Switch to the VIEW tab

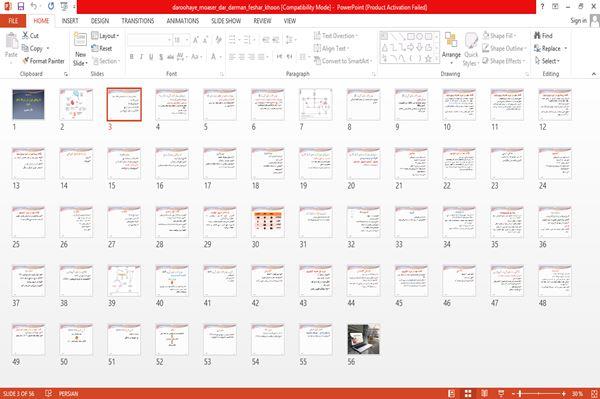[290, 21]
